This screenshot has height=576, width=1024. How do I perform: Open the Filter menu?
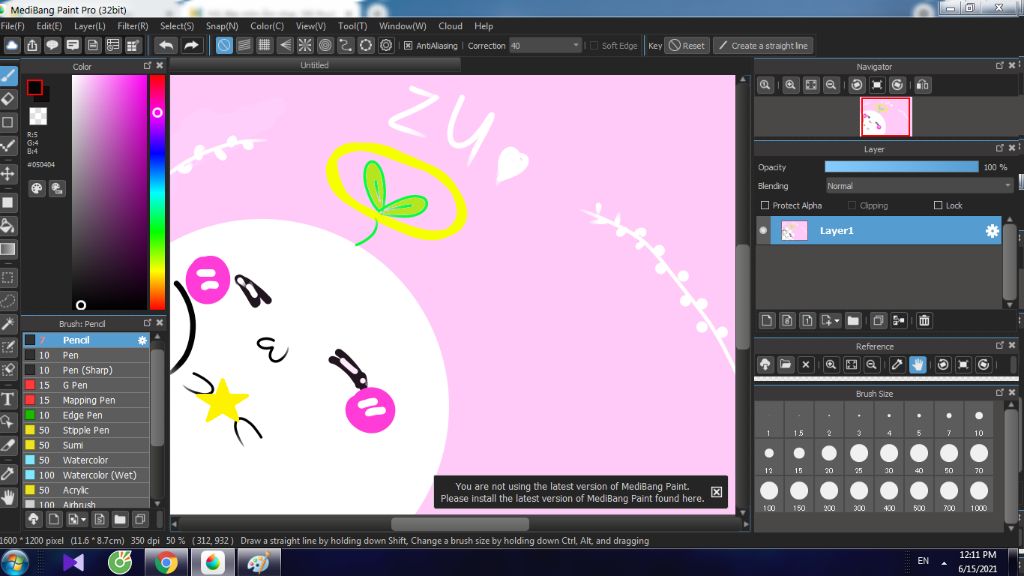[133, 26]
